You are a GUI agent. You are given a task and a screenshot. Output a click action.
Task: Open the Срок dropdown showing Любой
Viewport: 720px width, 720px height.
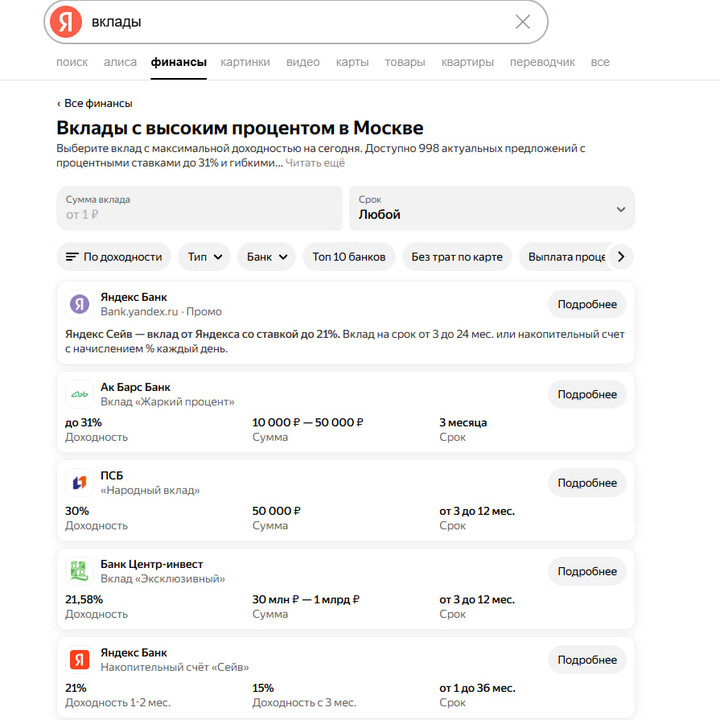click(492, 208)
